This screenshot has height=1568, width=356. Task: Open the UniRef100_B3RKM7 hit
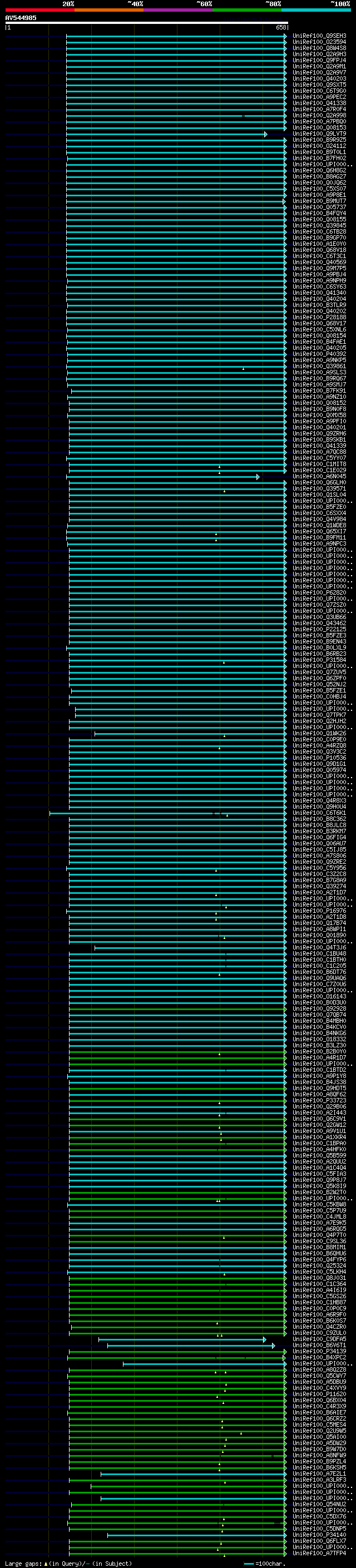319,831
